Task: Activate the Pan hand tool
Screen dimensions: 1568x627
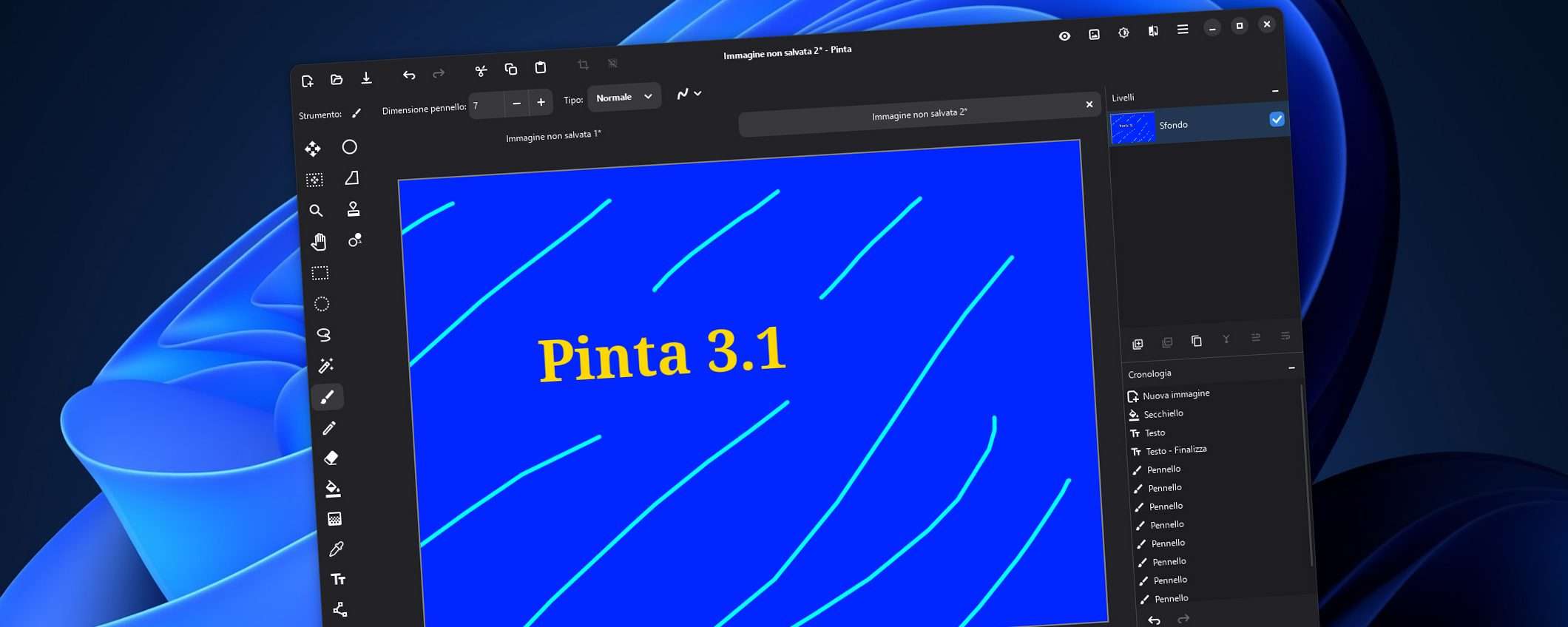Action: pyautogui.click(x=319, y=242)
